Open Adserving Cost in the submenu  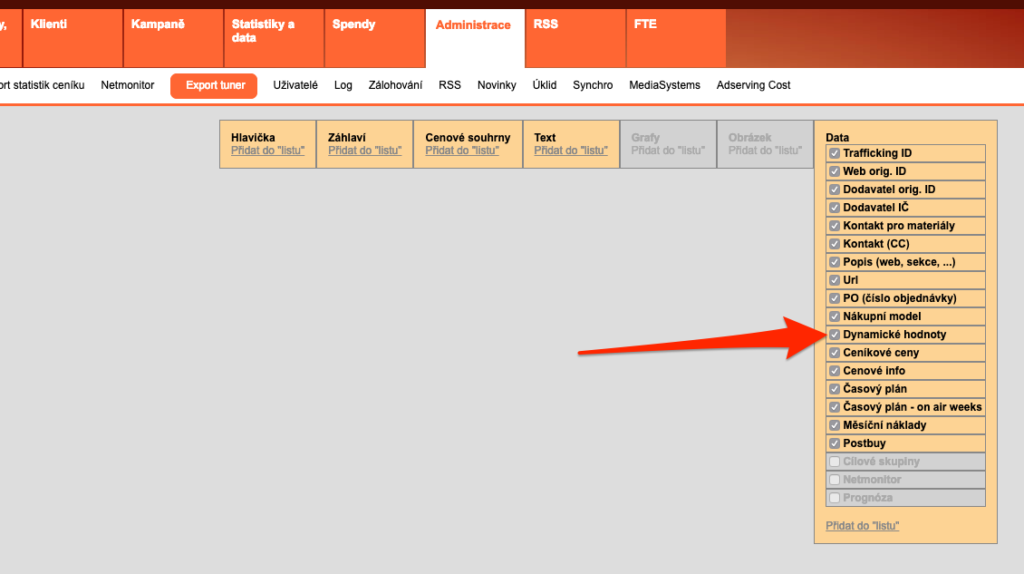[753, 86]
